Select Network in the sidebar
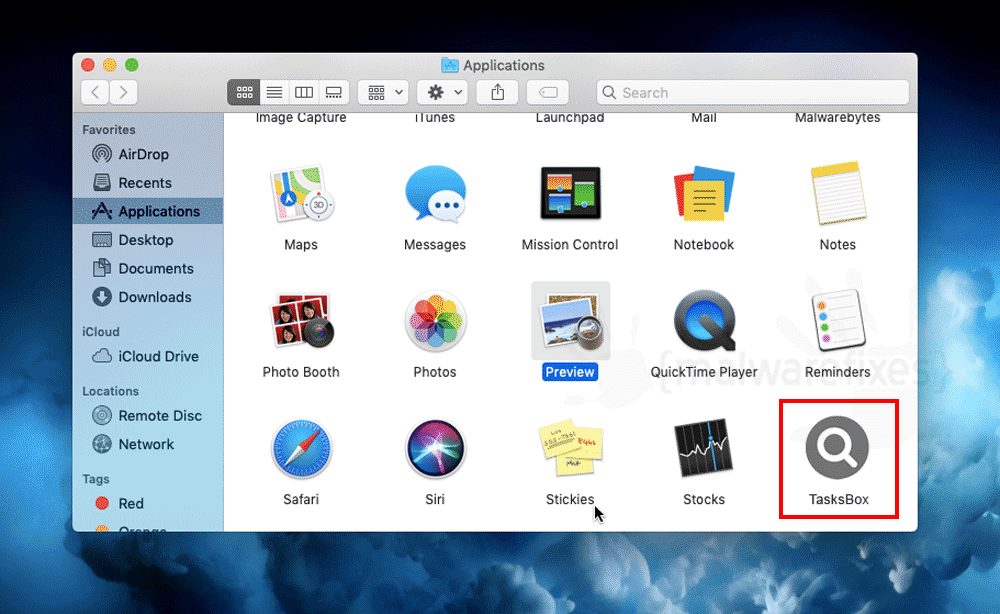Image resolution: width=1000 pixels, height=614 pixels. [x=148, y=444]
